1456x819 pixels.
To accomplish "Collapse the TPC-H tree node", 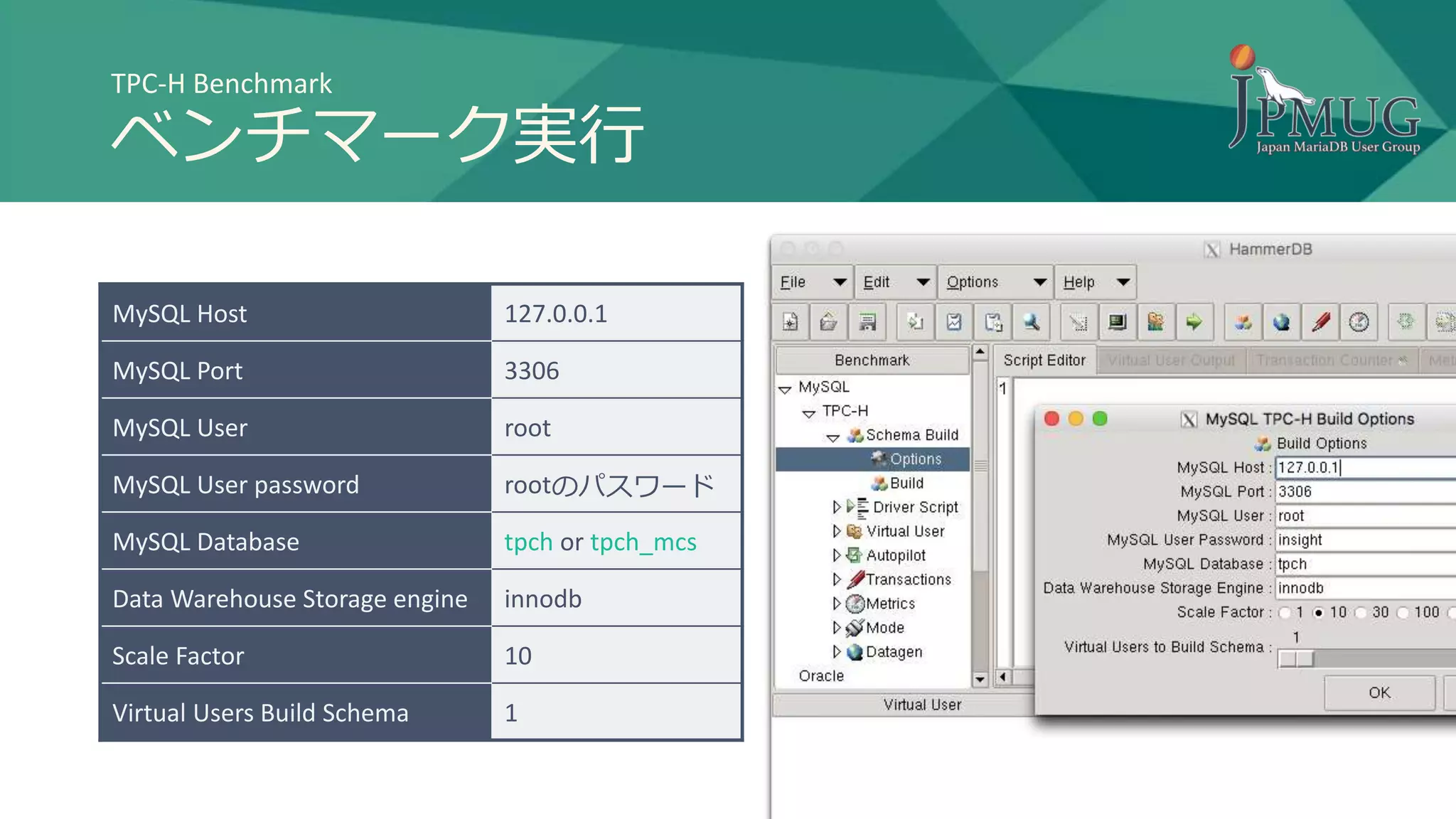I will [809, 413].
